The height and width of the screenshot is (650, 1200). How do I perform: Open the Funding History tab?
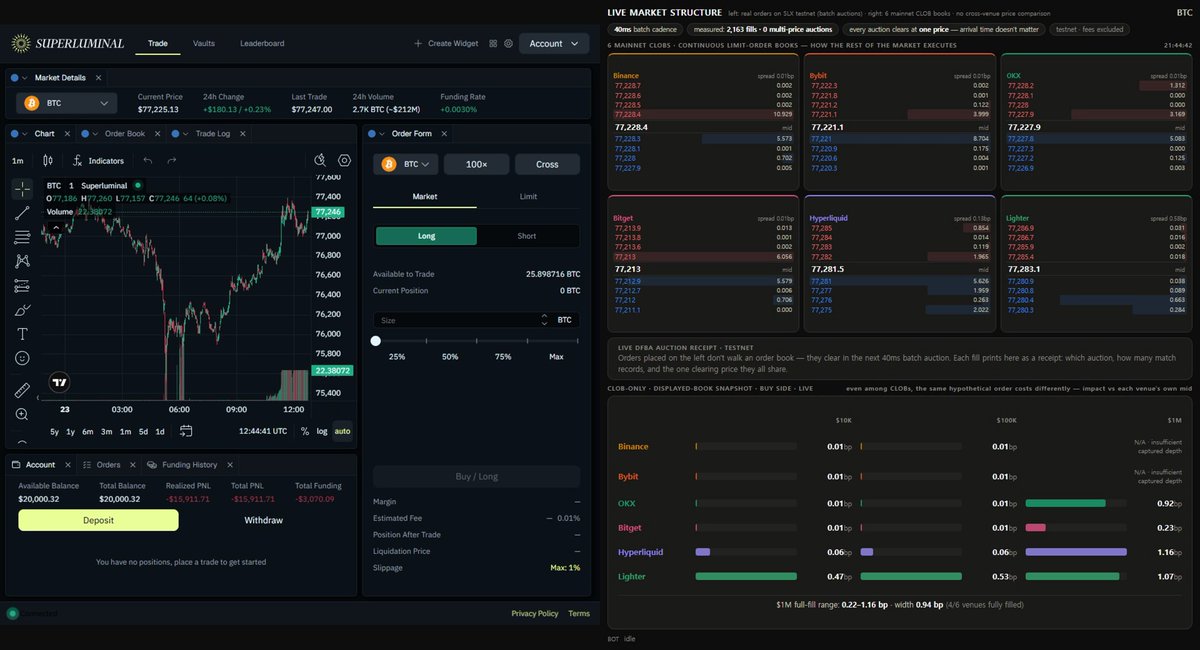click(x=190, y=464)
